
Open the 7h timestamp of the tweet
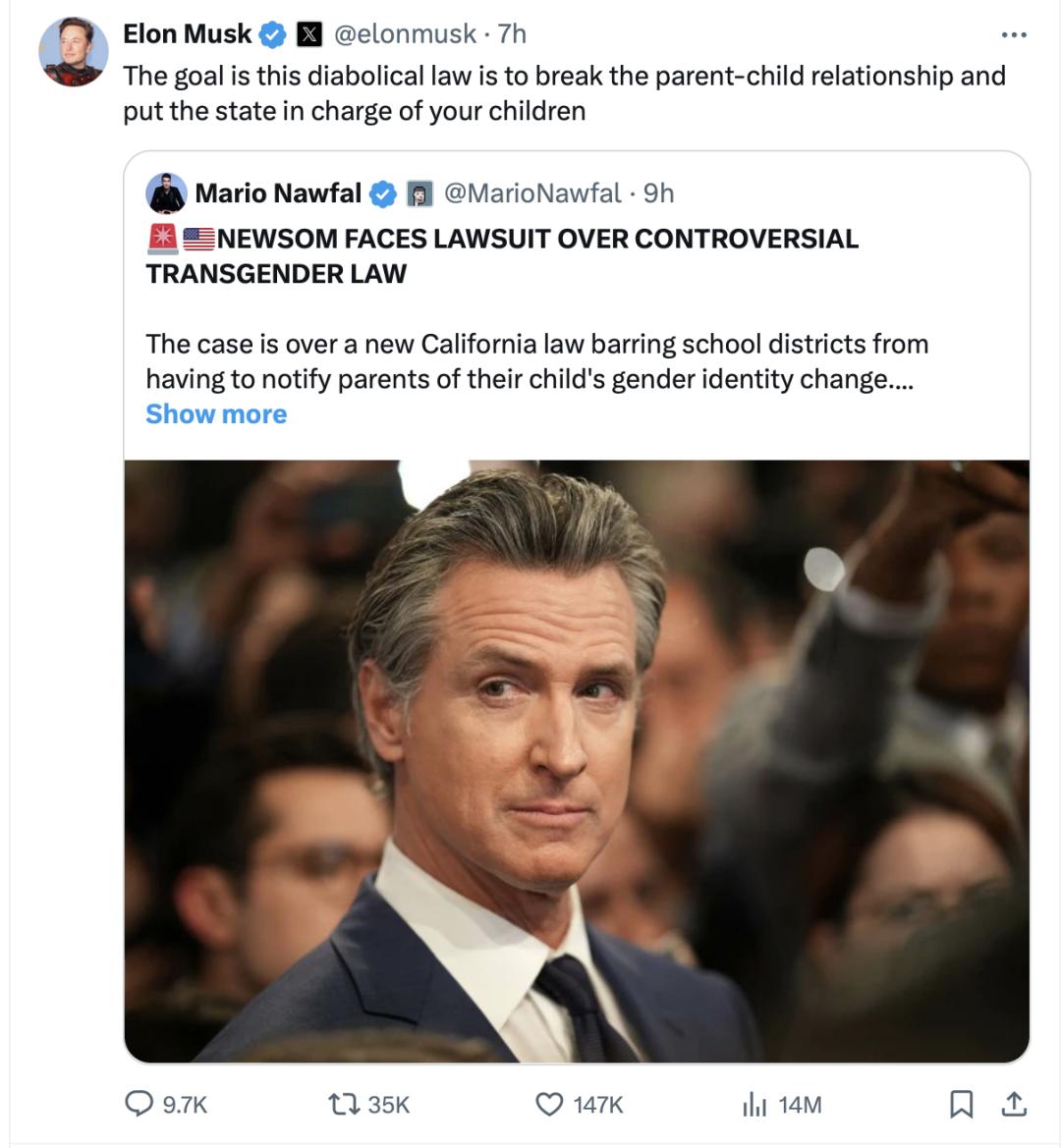pyautogui.click(x=512, y=34)
